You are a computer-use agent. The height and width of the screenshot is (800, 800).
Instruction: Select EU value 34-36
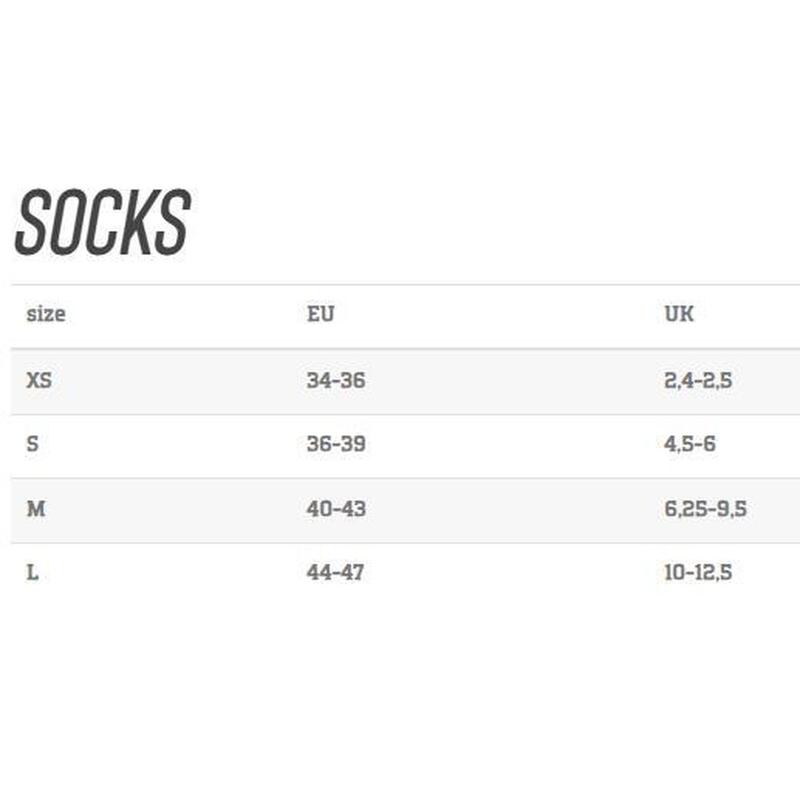point(336,380)
